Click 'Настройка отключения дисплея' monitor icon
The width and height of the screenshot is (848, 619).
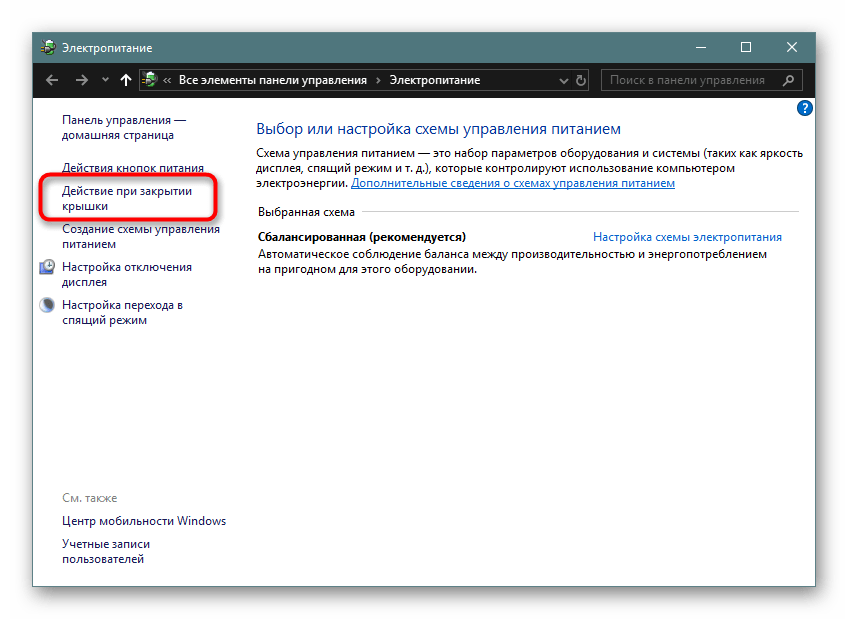click(47, 267)
